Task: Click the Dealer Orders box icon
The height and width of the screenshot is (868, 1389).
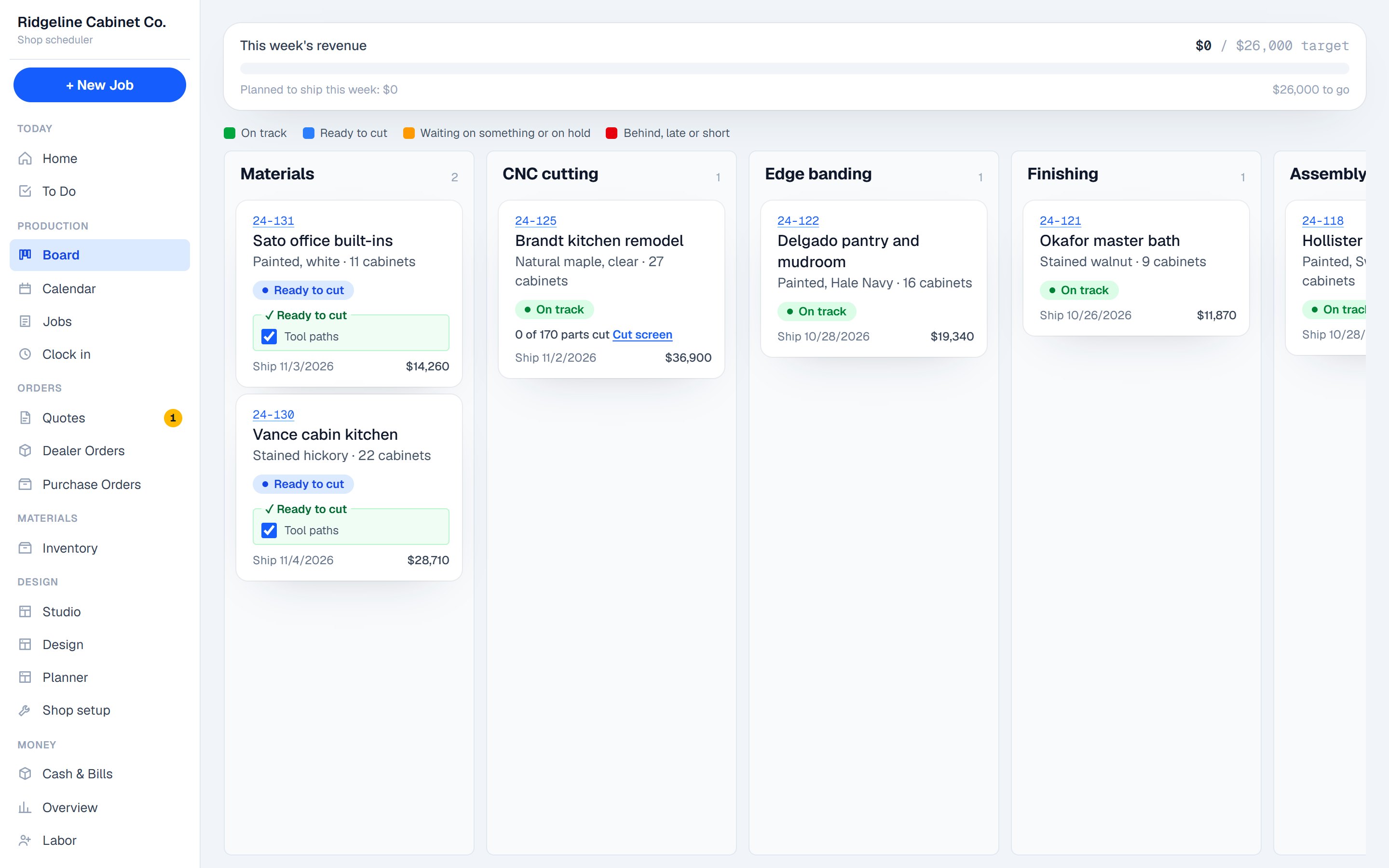Action: tap(25, 451)
